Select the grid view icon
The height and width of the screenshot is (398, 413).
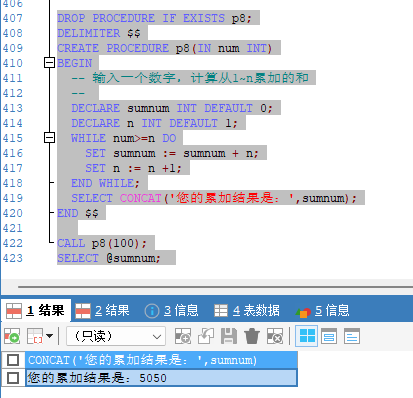point(307,336)
